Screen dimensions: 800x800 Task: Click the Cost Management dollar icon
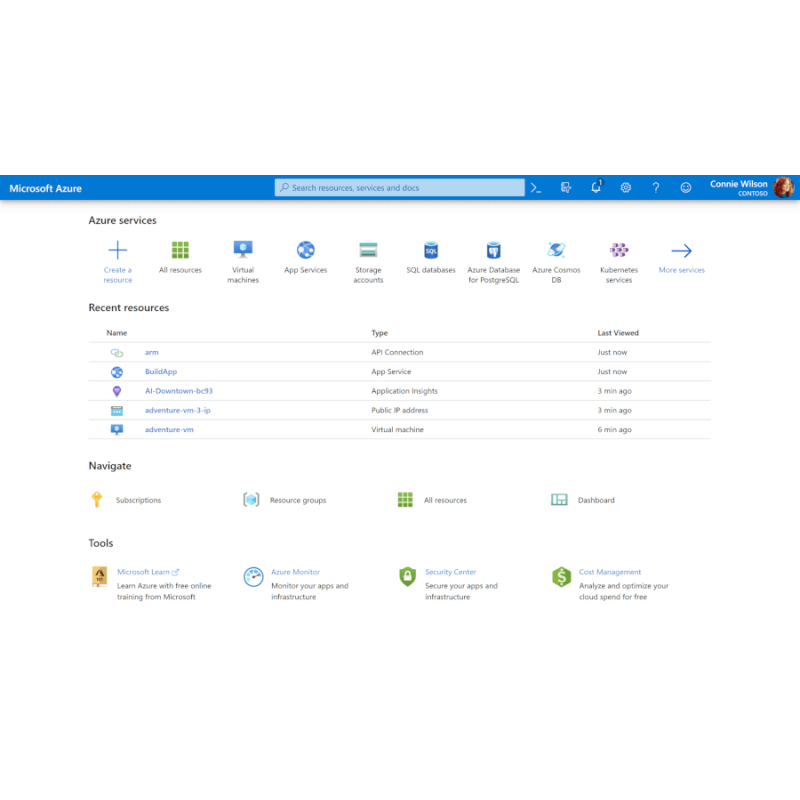[x=561, y=577]
